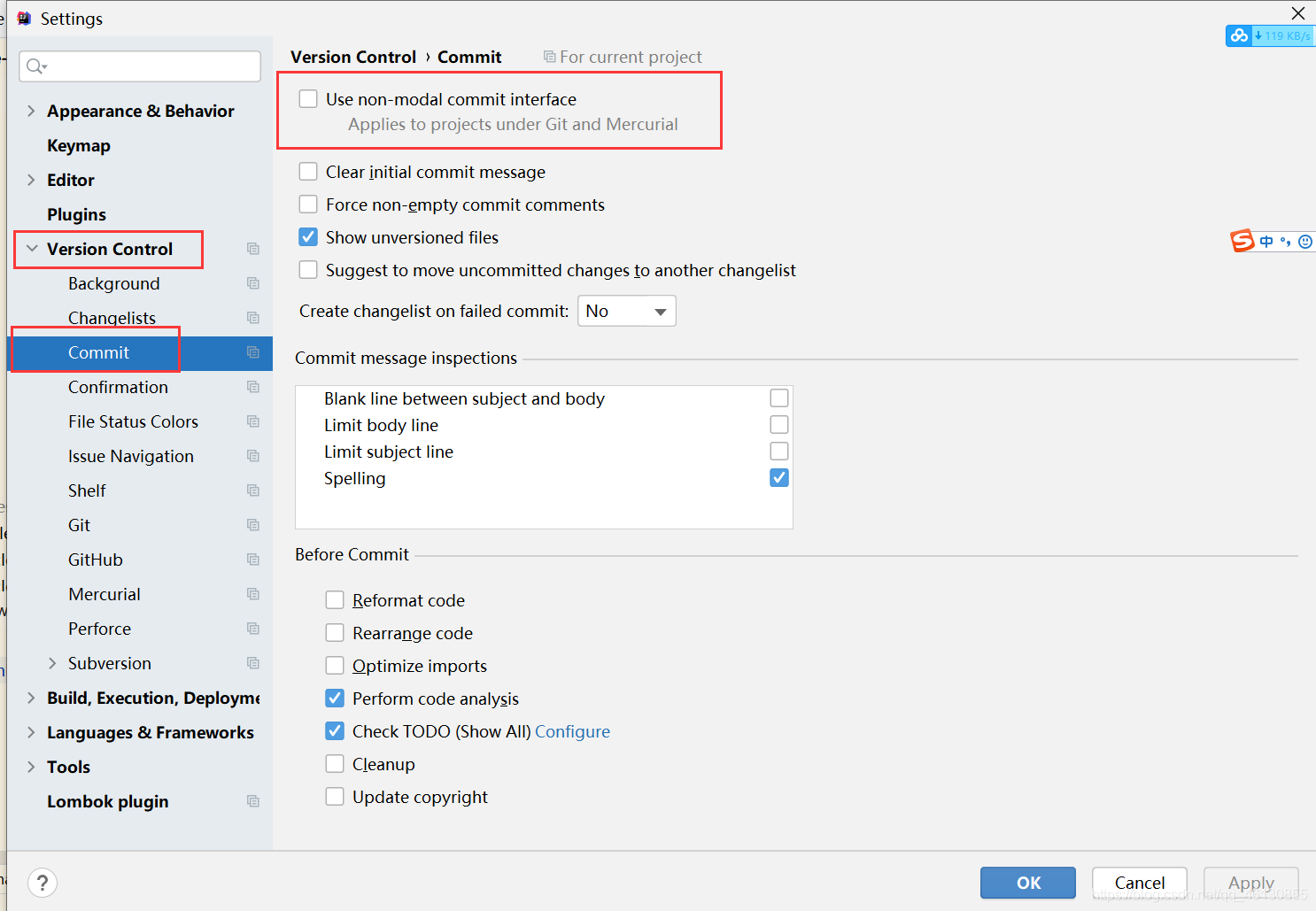Click the OK button
The width and height of the screenshot is (1316, 911).
[x=1028, y=883]
